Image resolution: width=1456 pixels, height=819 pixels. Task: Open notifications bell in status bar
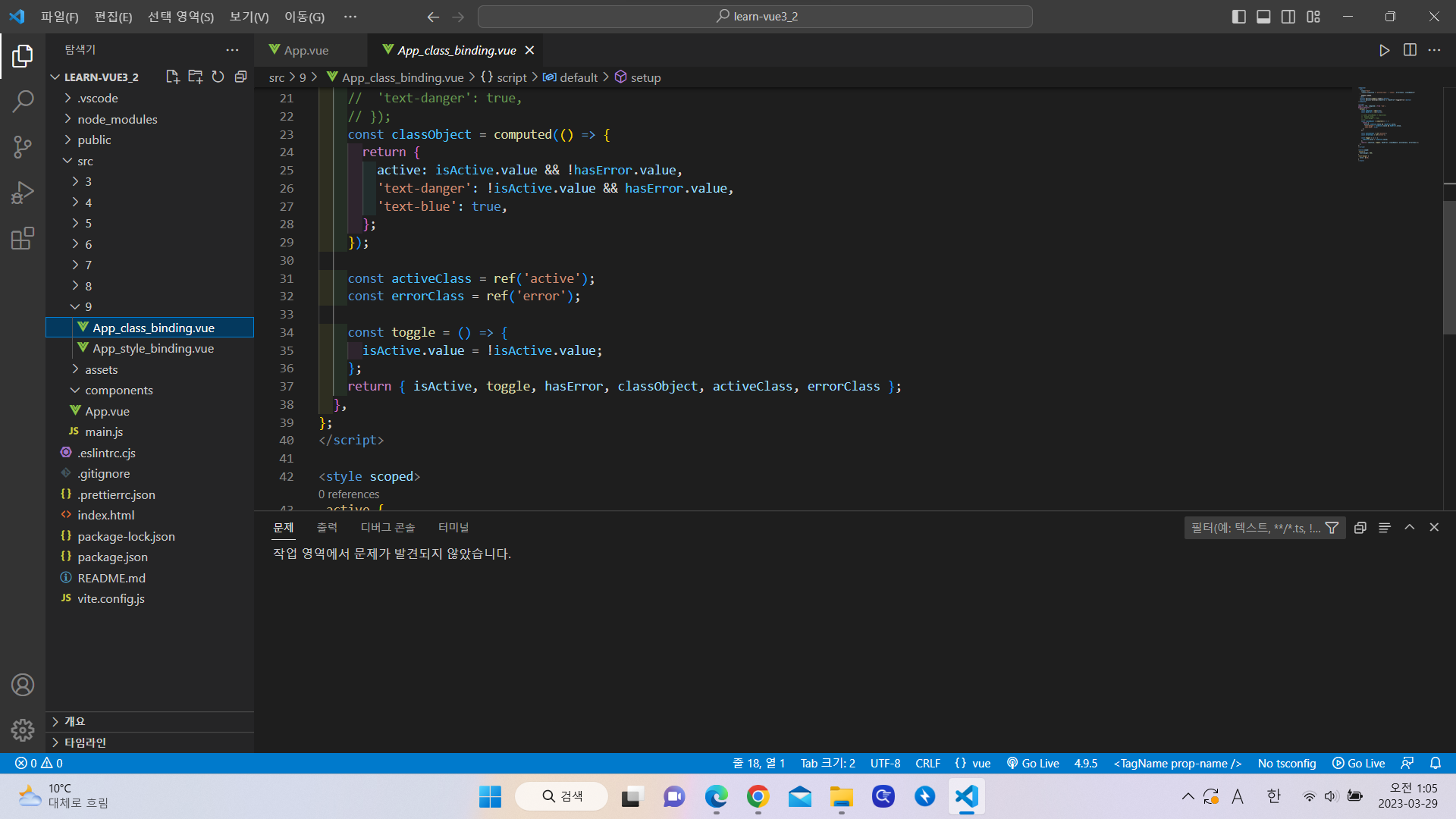(1435, 764)
